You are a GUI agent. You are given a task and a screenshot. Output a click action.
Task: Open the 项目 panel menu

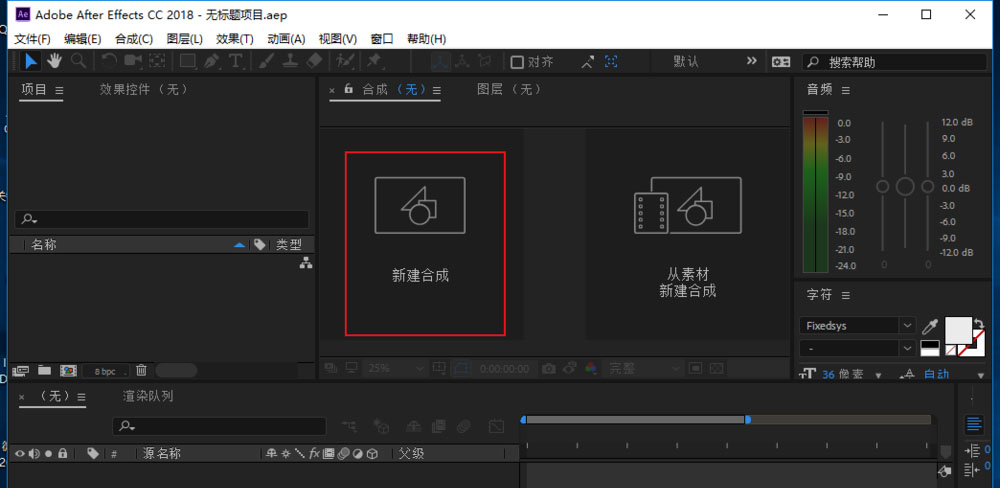[x=59, y=91]
